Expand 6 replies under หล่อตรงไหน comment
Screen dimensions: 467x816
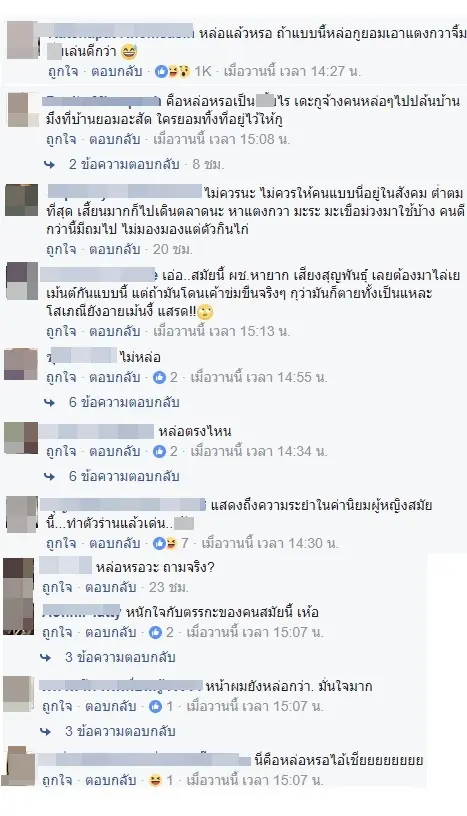point(124,476)
